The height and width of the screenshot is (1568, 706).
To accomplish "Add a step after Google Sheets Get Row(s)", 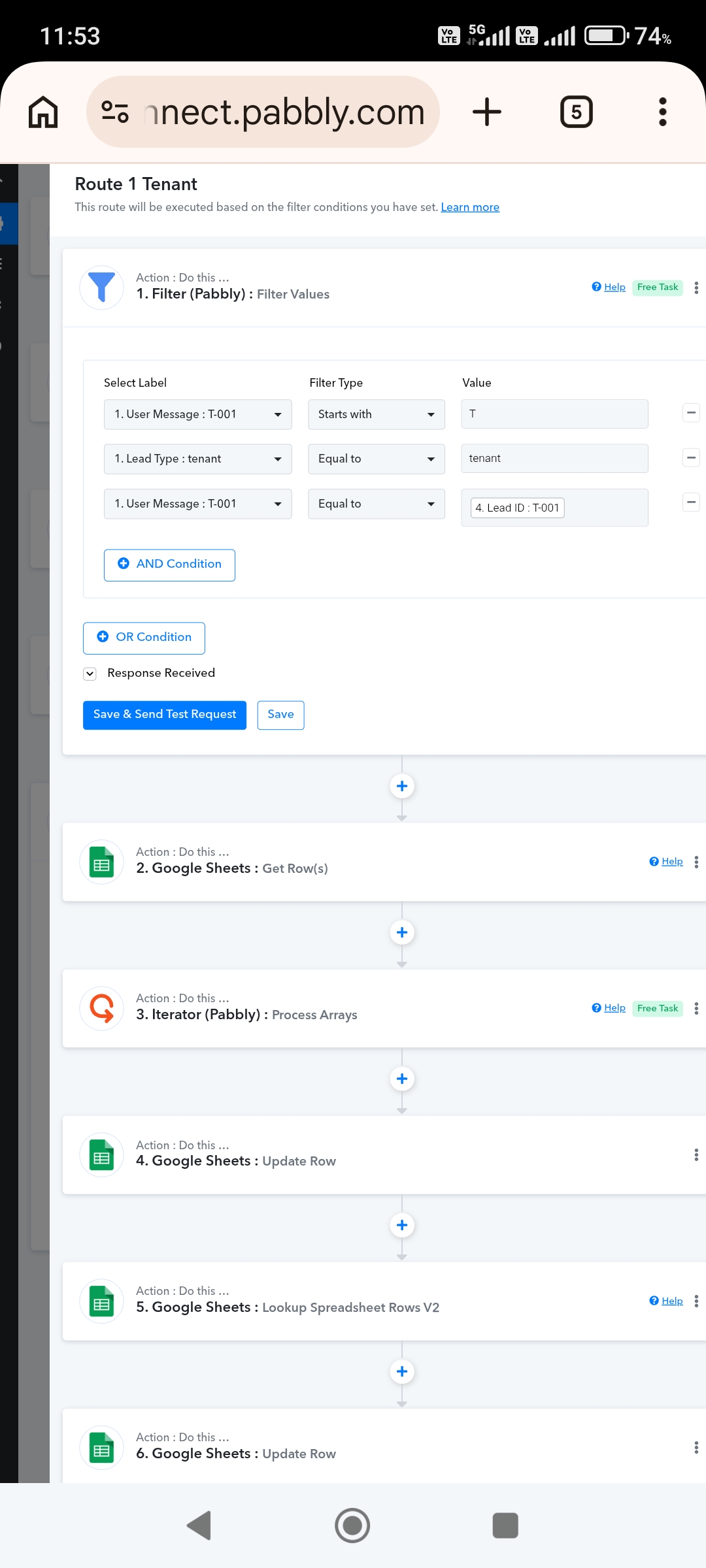I will [x=402, y=932].
